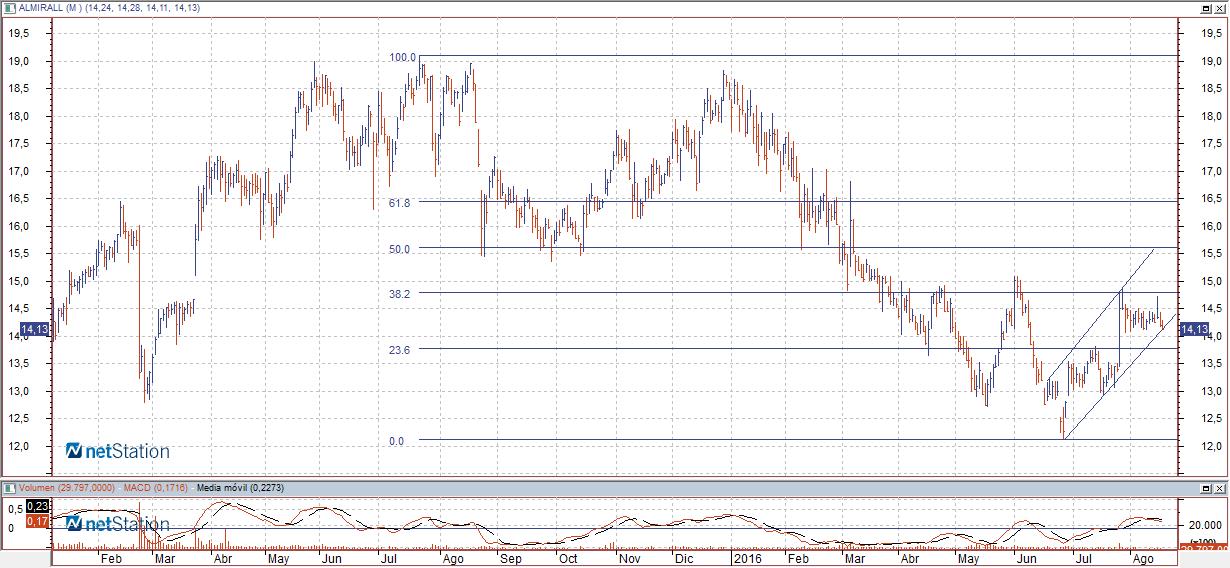This screenshot has height=568, width=1230.
Task: Click the Oct marker on time axis
Action: 568,560
